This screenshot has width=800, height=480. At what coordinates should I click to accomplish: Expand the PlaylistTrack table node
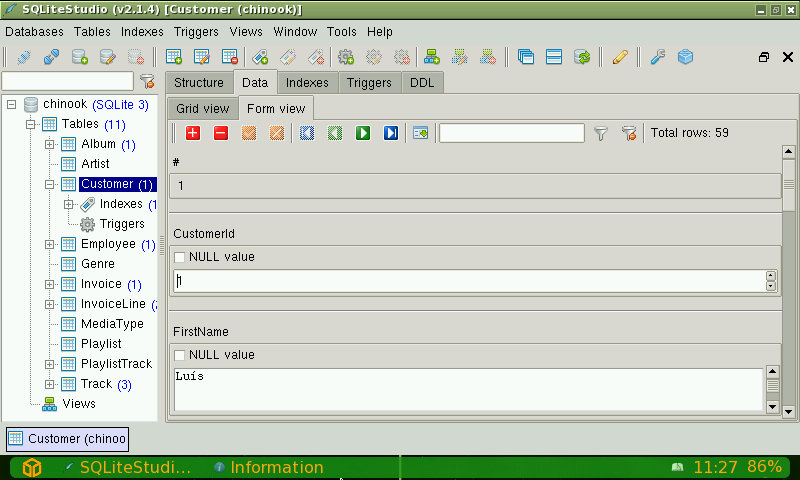[49, 364]
